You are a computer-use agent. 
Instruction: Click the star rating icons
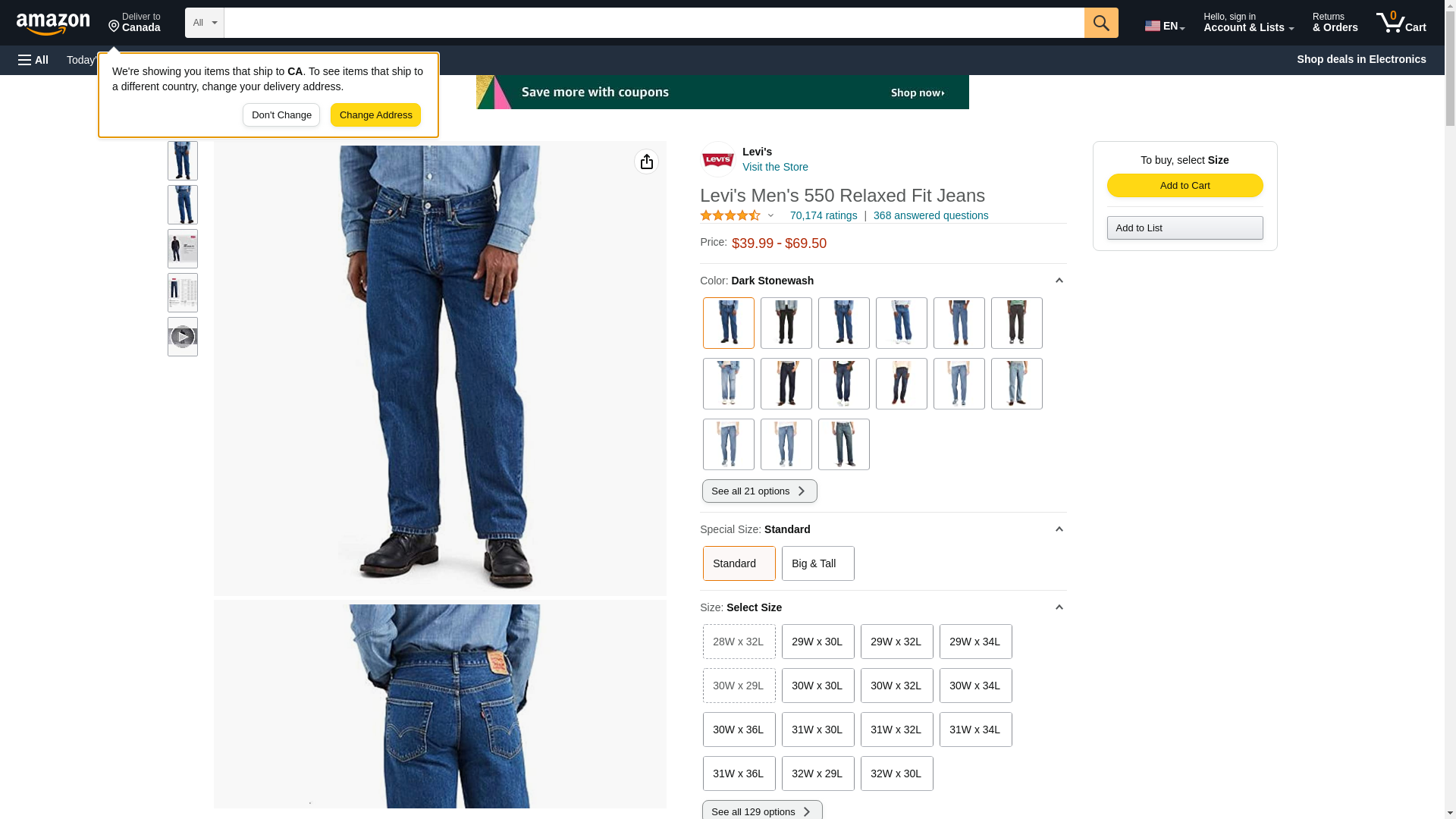730,215
